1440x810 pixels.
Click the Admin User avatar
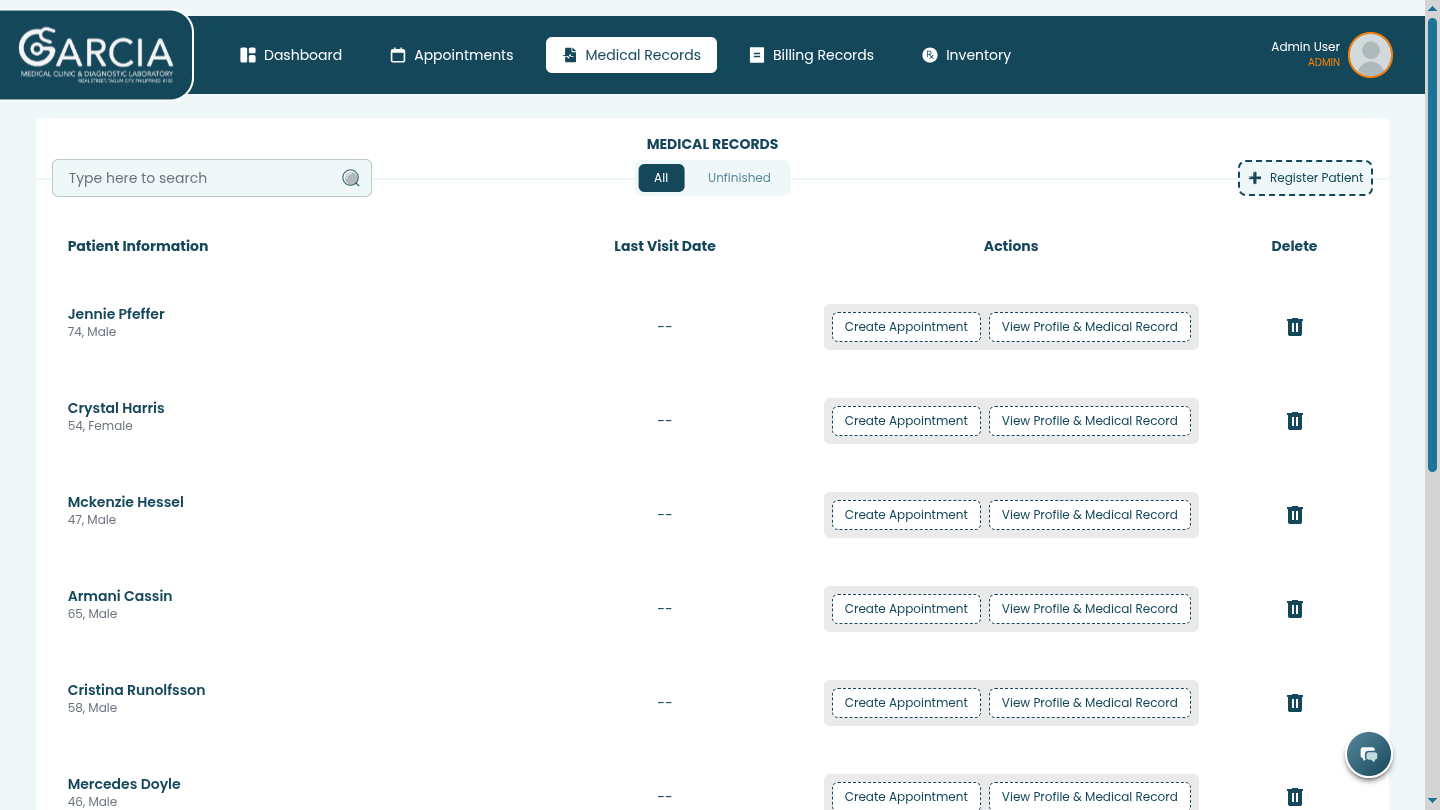1370,55
